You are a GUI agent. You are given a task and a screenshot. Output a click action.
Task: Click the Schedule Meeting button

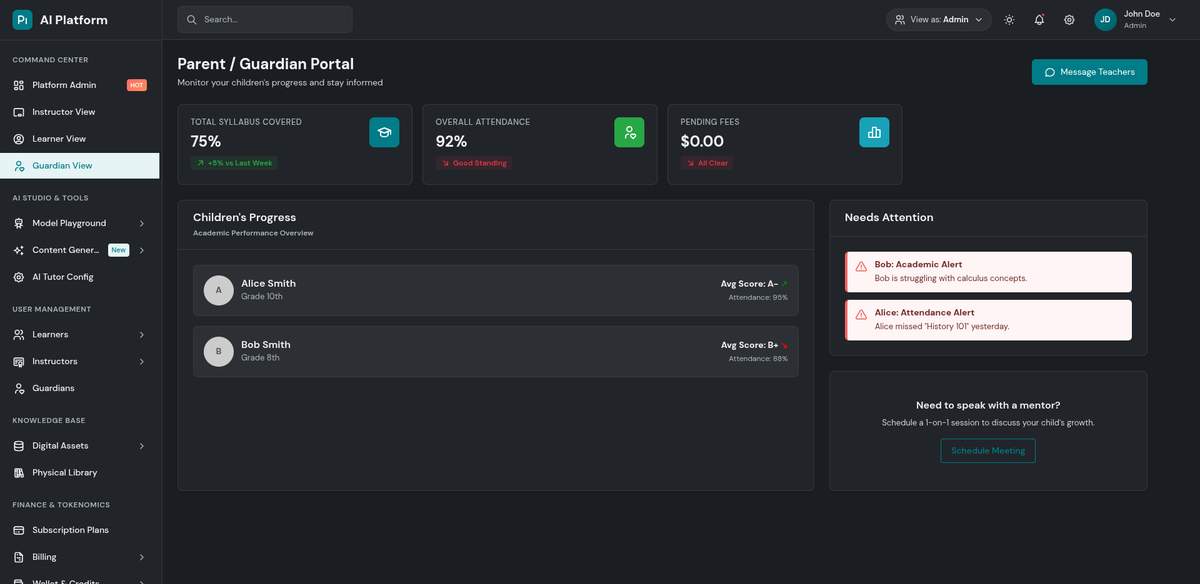pos(988,451)
